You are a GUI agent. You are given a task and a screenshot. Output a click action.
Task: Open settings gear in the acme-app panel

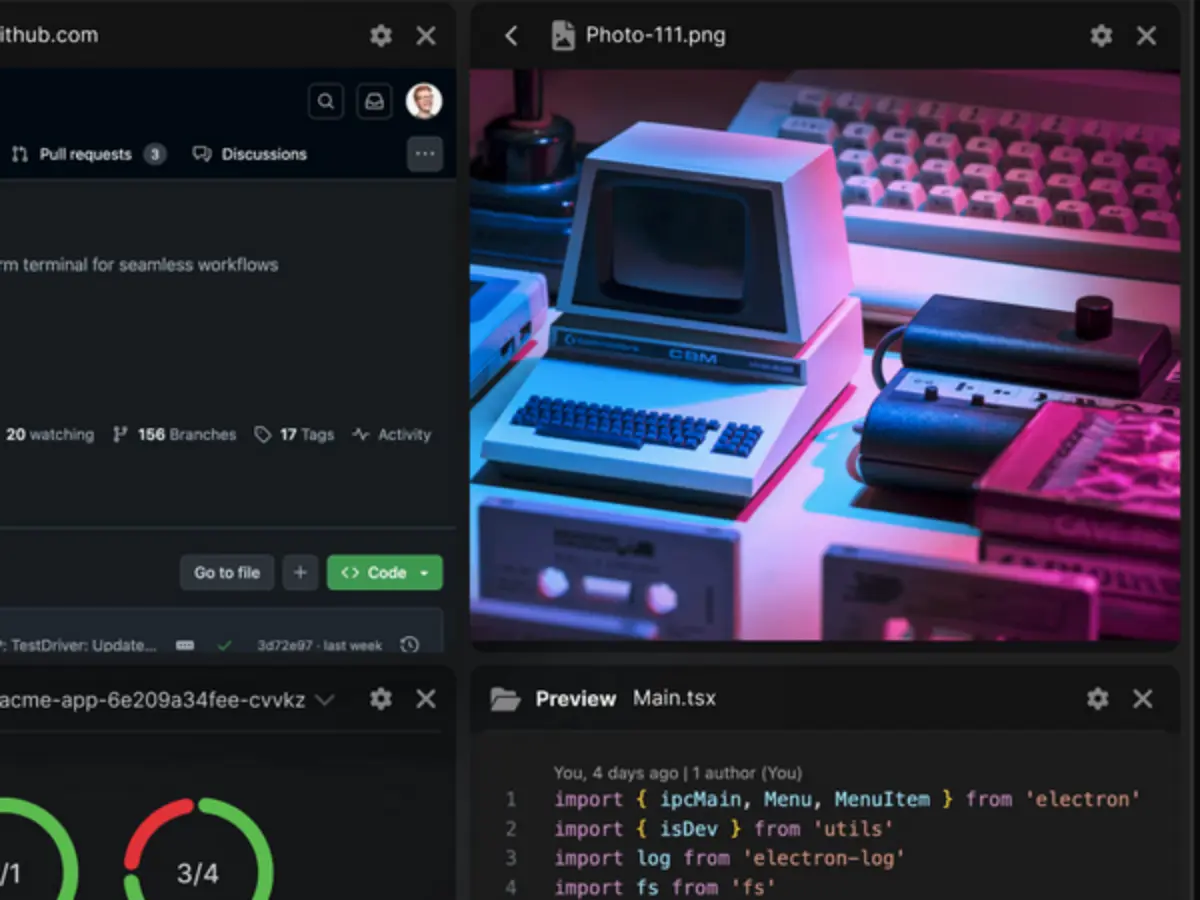(x=381, y=699)
